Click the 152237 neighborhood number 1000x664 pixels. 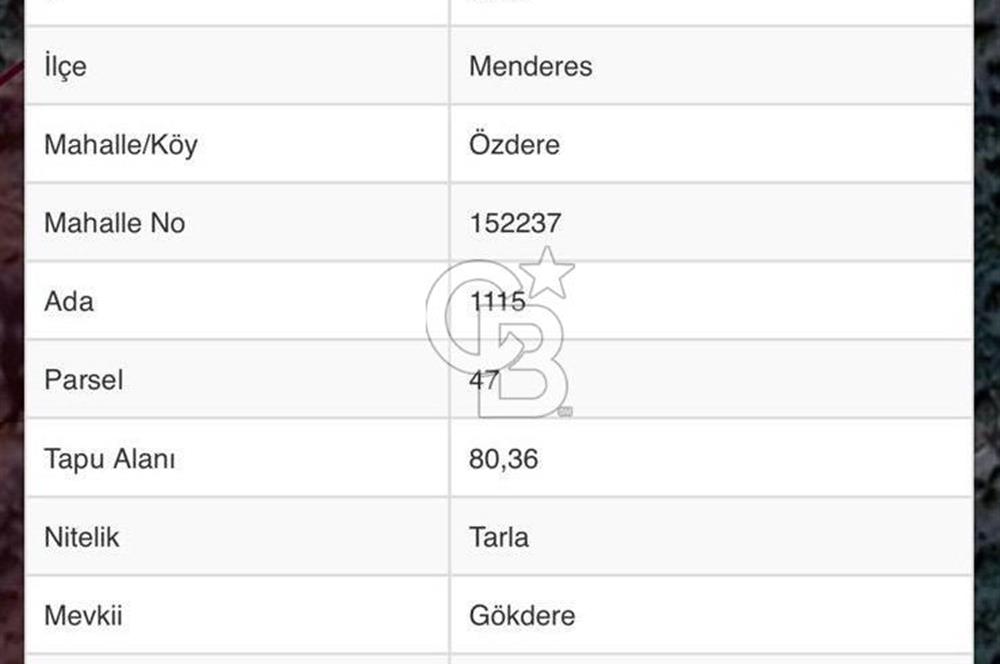tap(515, 223)
